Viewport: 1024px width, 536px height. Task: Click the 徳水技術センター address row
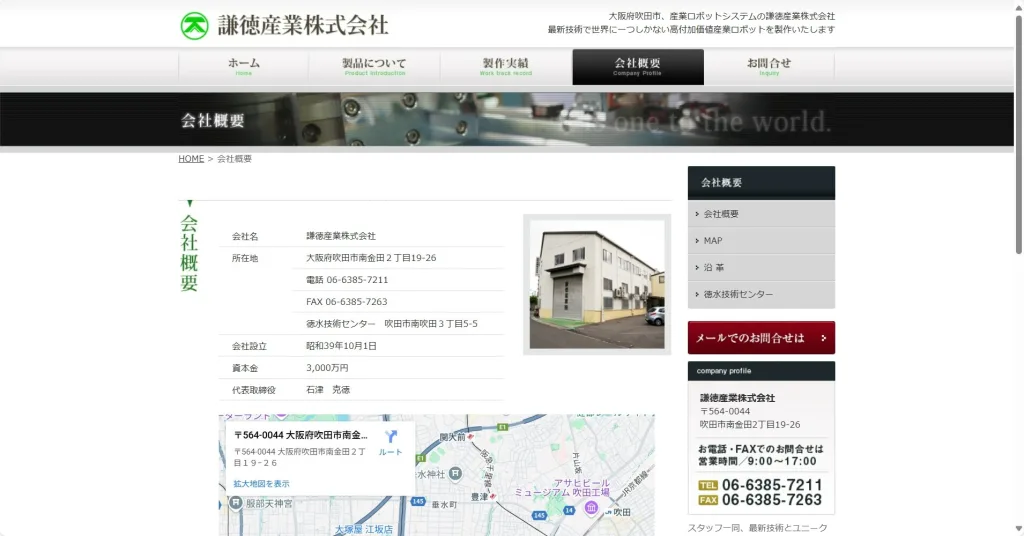(392, 324)
